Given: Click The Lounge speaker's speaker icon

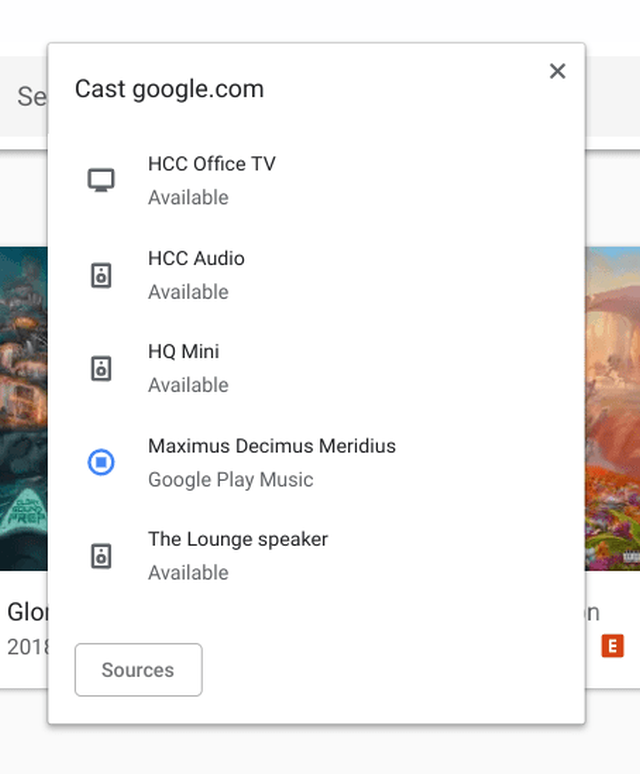Looking at the screenshot, I should [101, 556].
